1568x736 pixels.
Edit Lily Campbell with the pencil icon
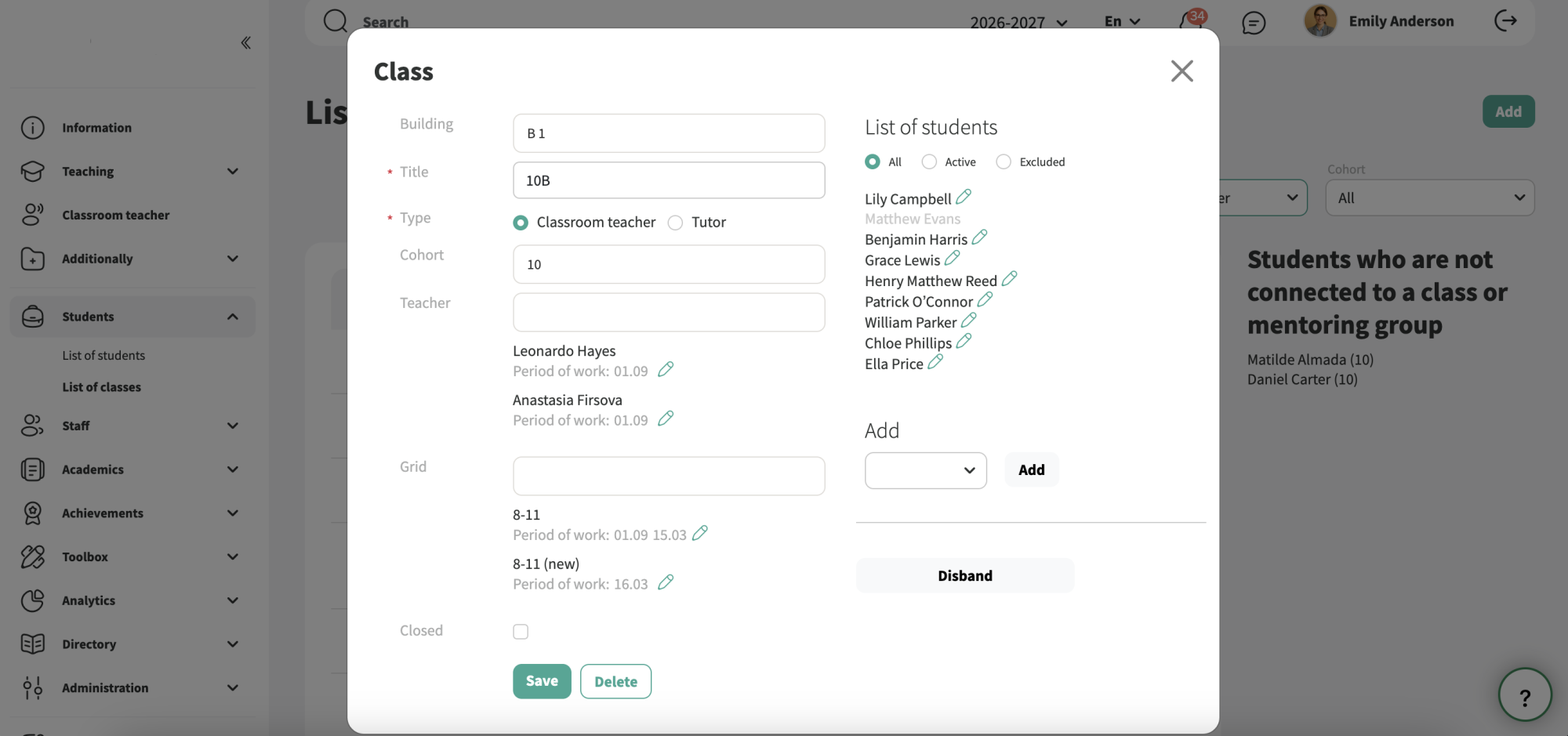click(x=964, y=197)
